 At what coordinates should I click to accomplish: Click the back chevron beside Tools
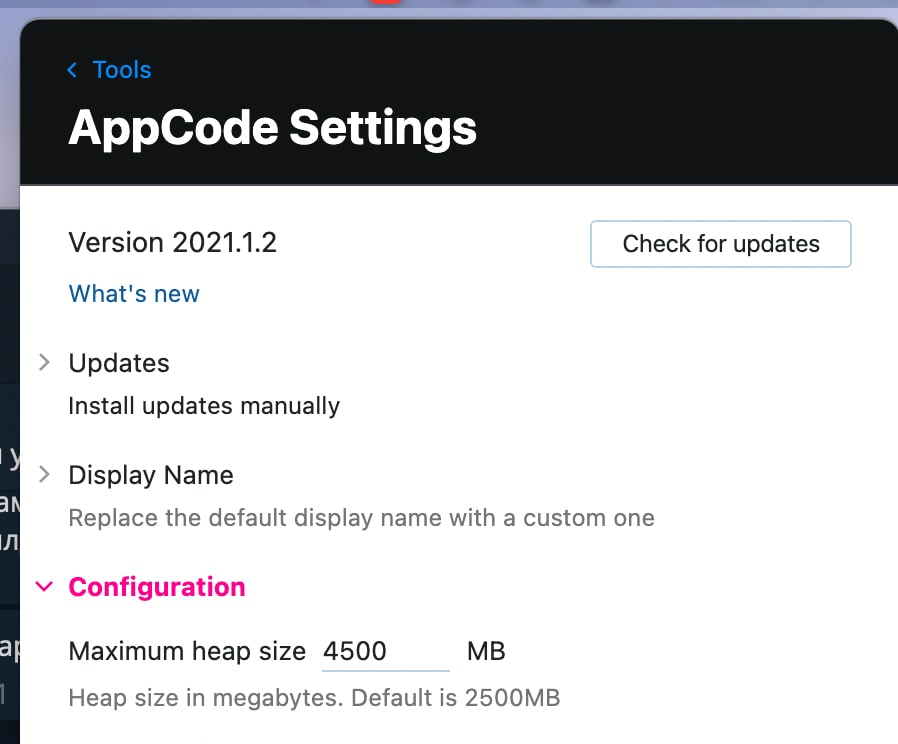72,70
